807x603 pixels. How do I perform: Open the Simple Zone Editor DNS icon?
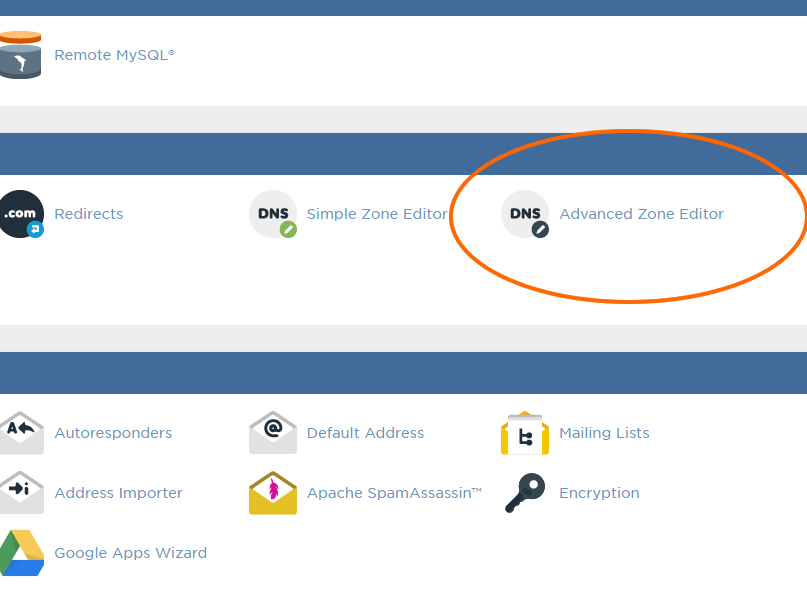(273, 214)
